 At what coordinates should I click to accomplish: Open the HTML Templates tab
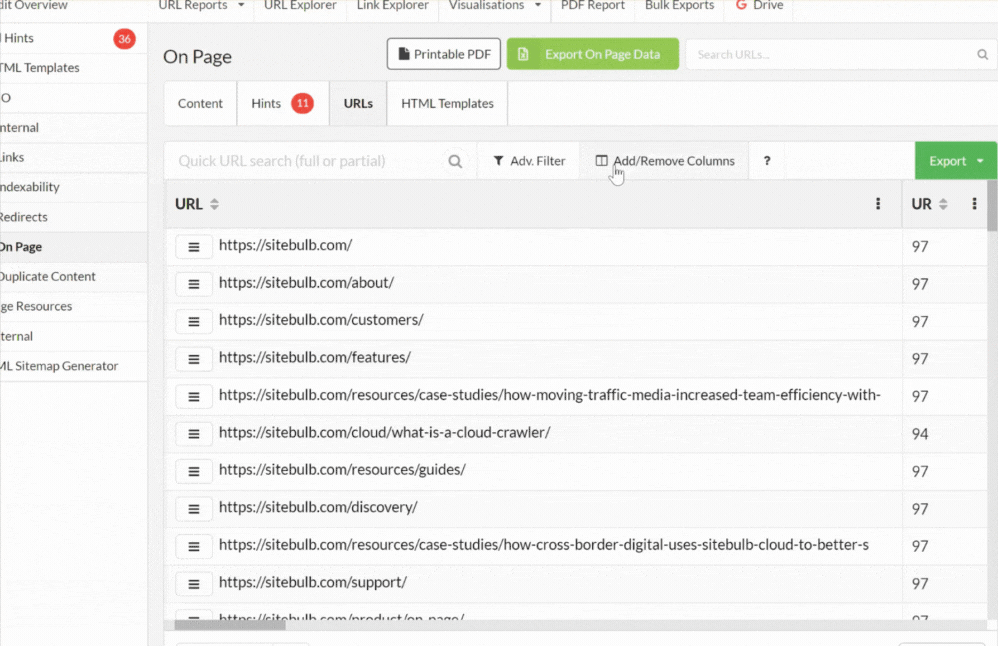coord(447,103)
